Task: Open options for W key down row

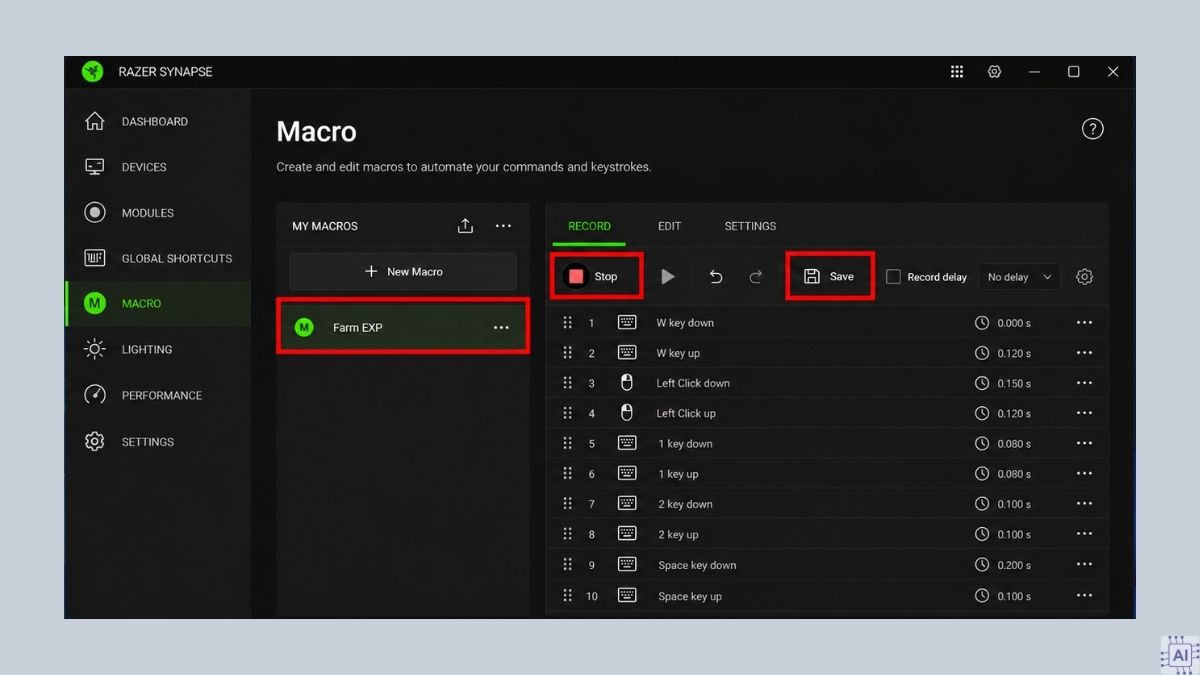Action: click(1085, 323)
